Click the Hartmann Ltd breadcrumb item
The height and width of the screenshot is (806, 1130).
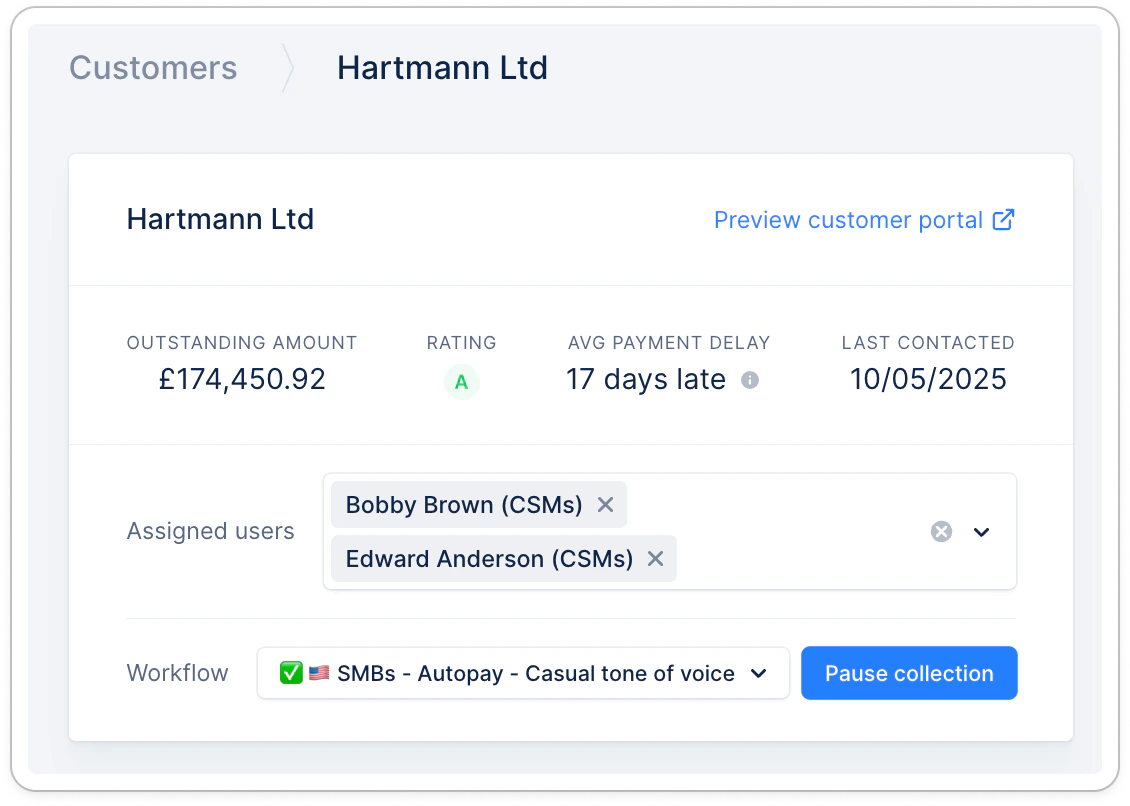pos(442,68)
